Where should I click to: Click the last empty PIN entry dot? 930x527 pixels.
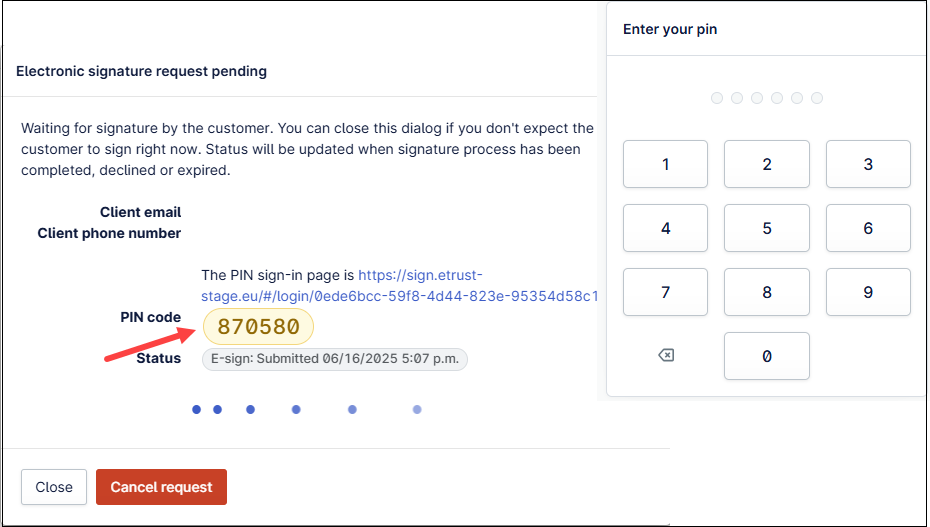click(817, 98)
